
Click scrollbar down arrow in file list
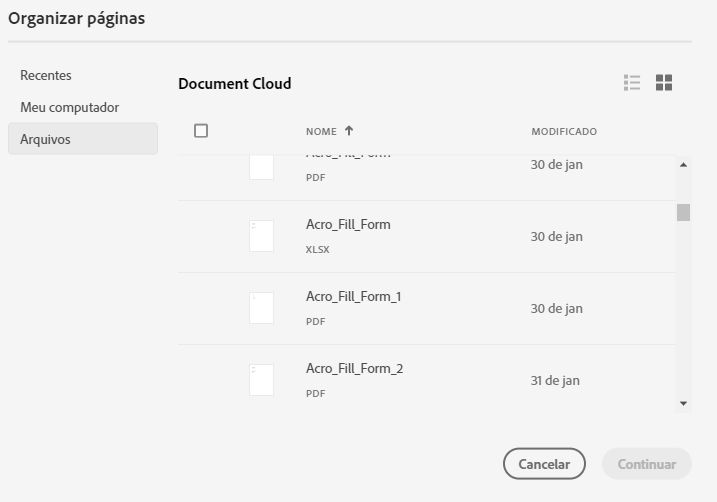683,403
